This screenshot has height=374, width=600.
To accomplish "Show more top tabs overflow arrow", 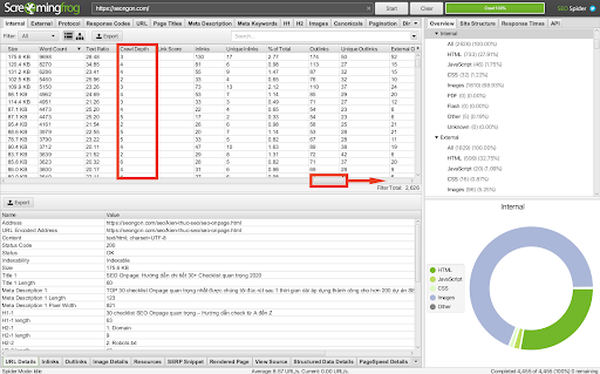I will [416, 23].
